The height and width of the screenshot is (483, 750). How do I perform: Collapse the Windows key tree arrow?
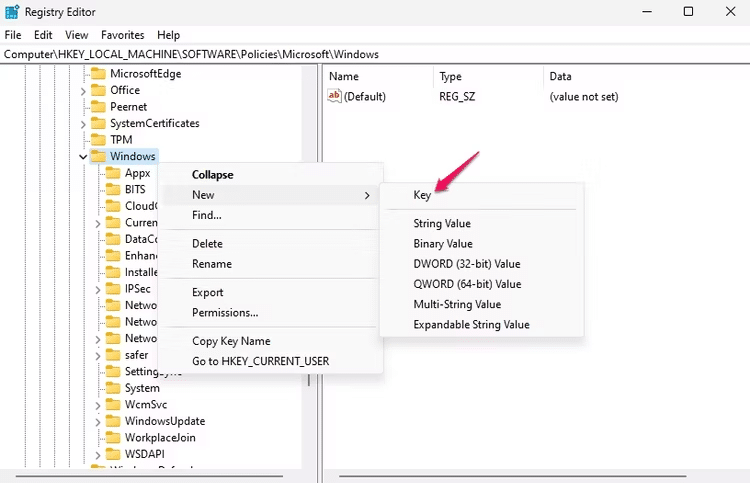tap(83, 157)
